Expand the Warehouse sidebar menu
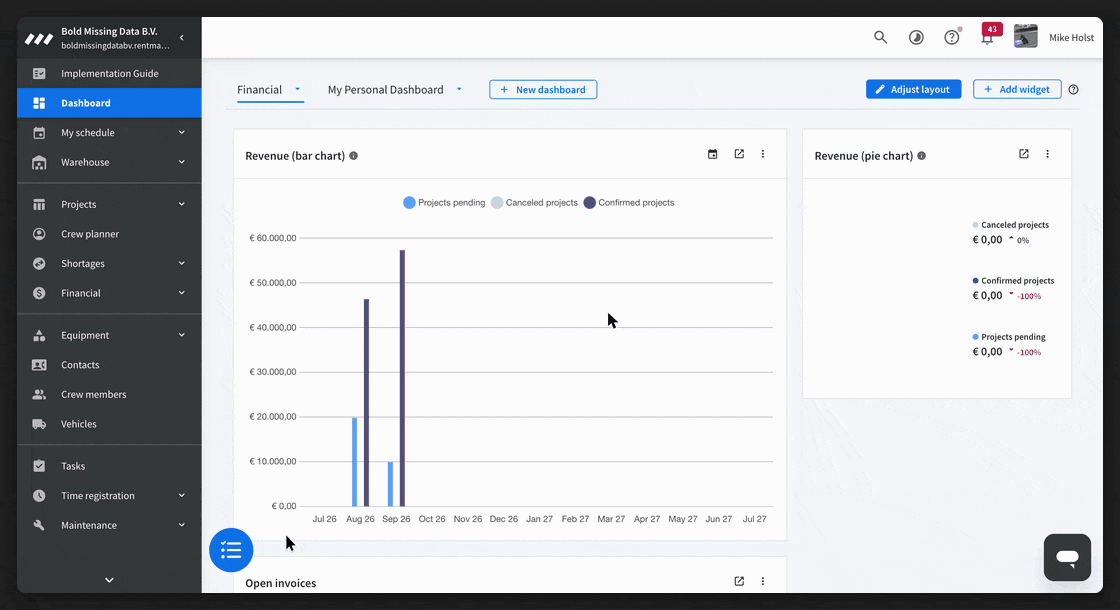This screenshot has height=610, width=1120. pos(109,162)
